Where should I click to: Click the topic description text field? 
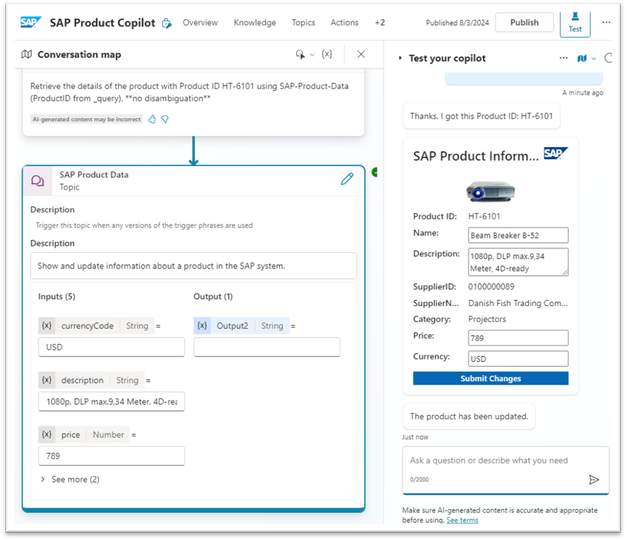(x=194, y=266)
